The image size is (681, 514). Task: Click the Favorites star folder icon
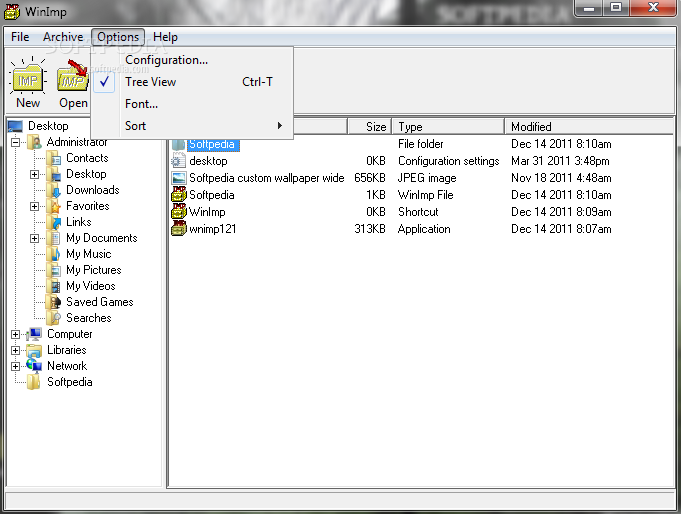[x=54, y=206]
